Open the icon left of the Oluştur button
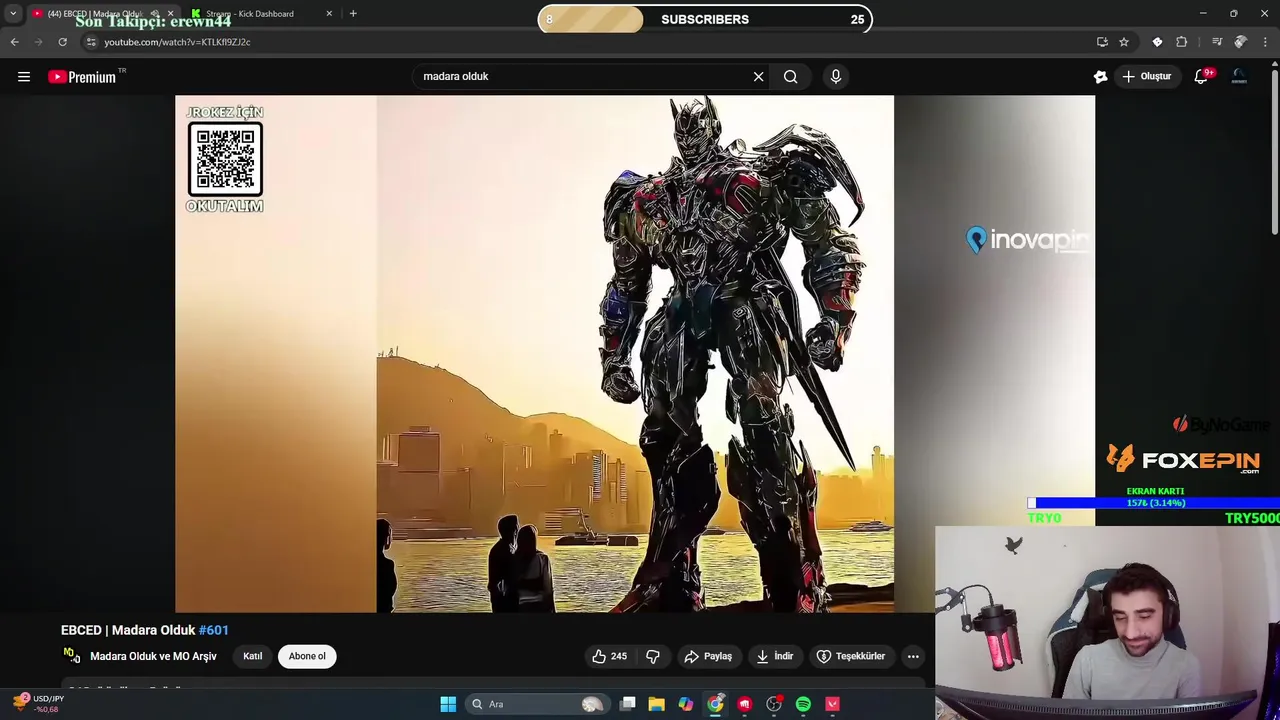The width and height of the screenshot is (1280, 720). (x=1100, y=77)
